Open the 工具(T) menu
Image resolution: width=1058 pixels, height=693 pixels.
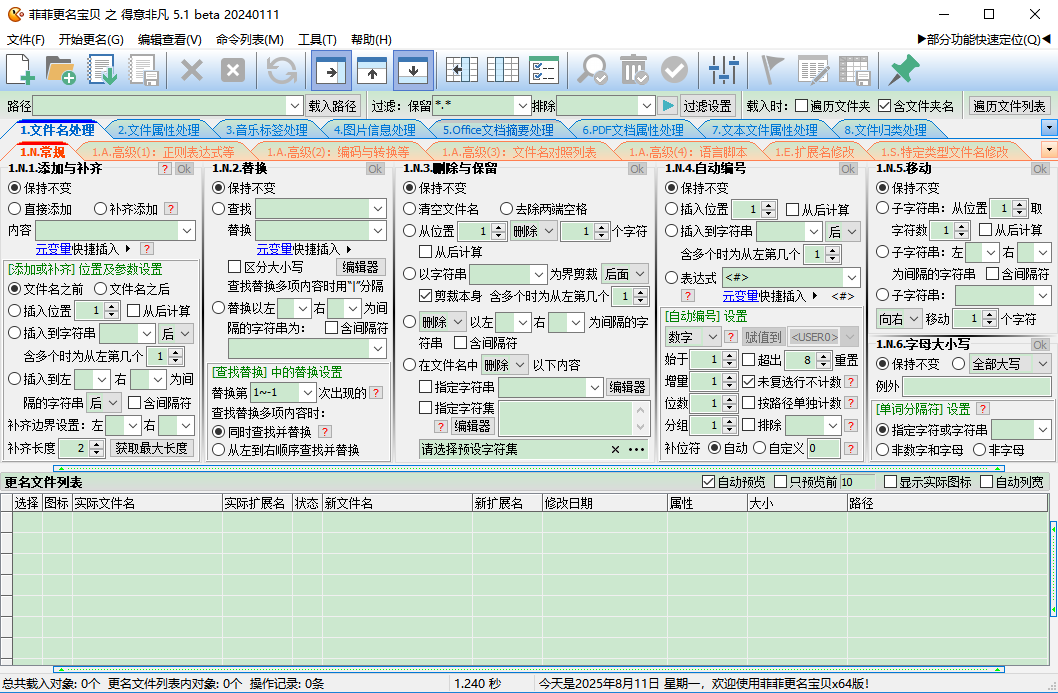(x=317, y=40)
